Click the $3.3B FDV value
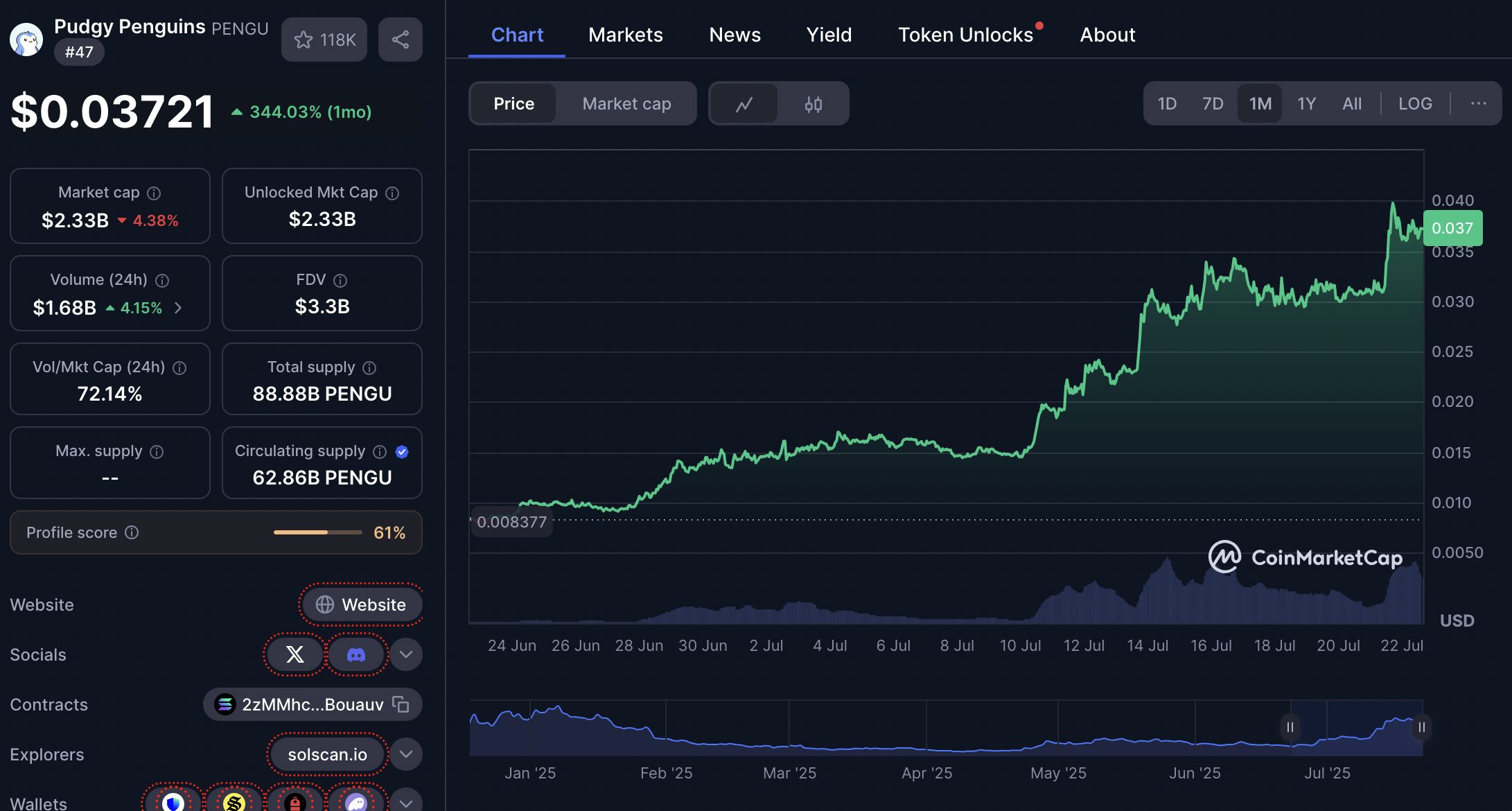 [322, 306]
